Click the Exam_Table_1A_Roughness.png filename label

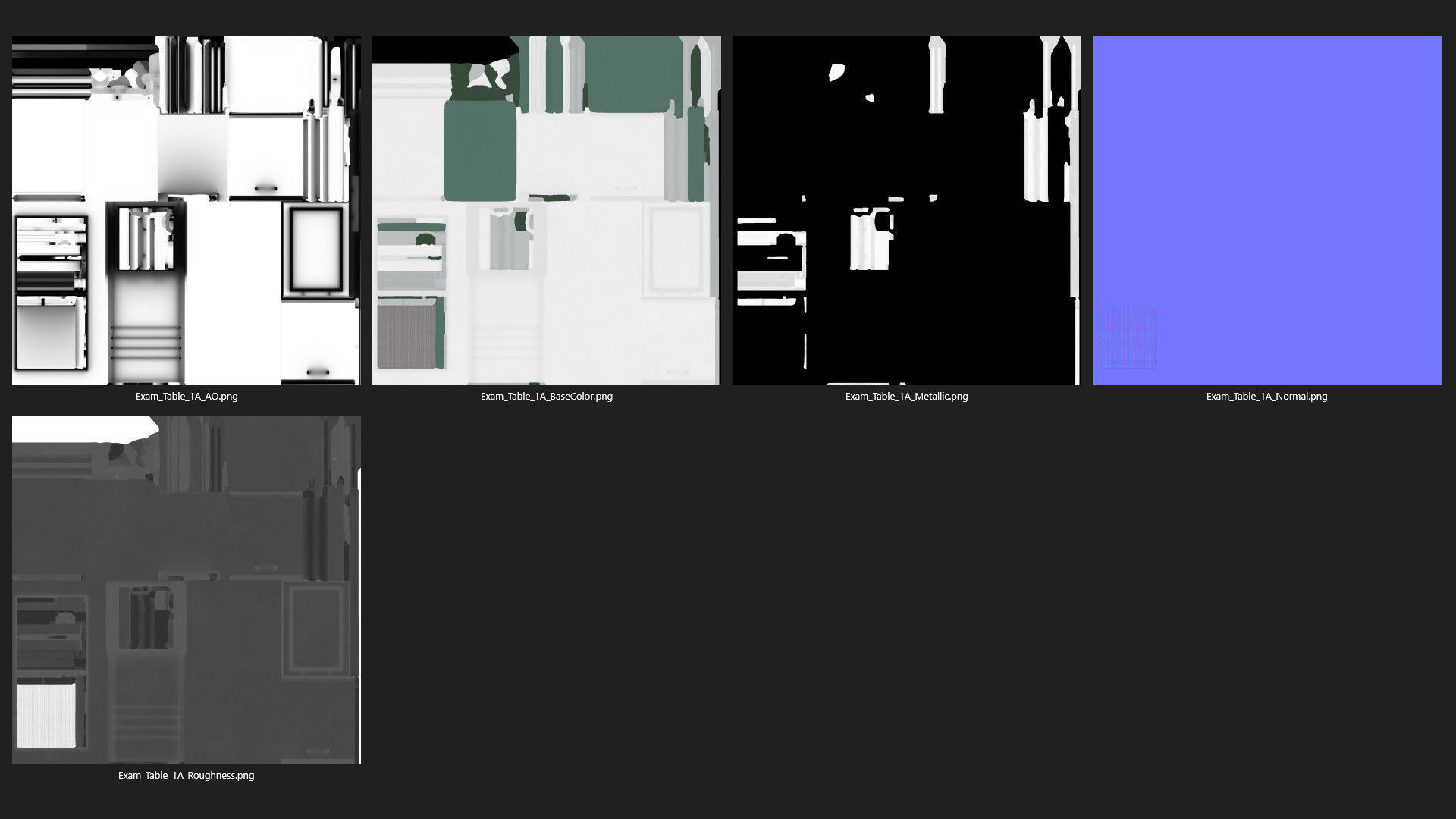pos(186,775)
